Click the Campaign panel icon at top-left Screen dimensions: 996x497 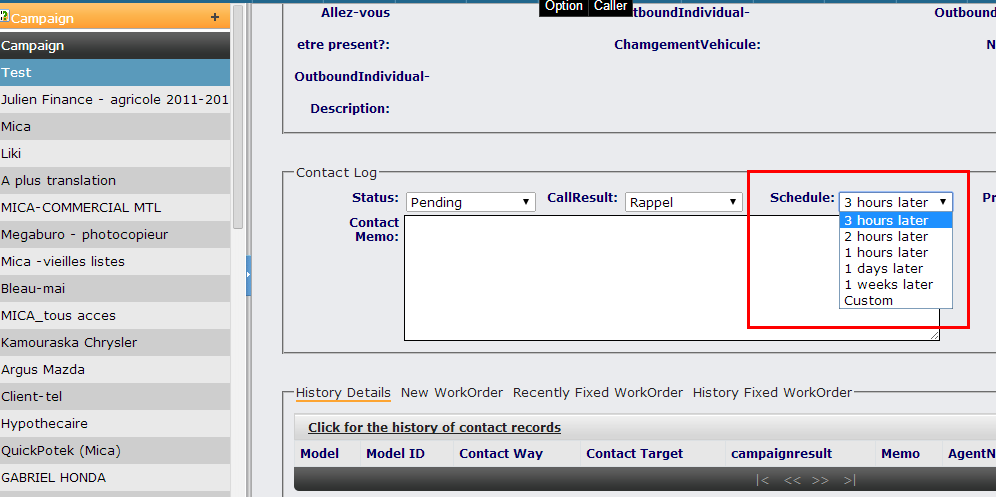[5, 17]
